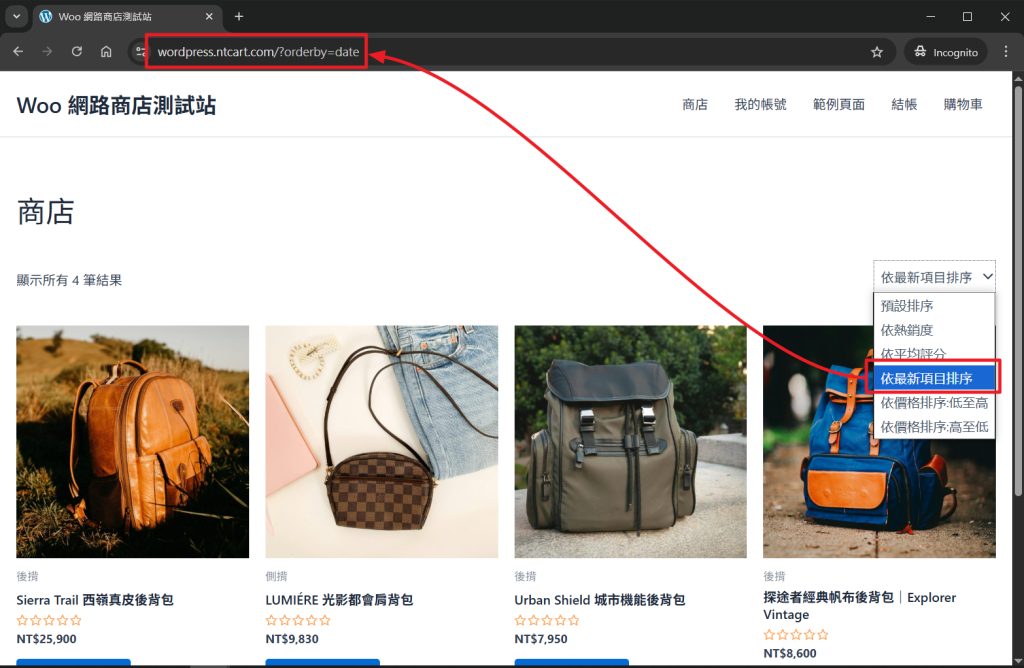Click the star rating under Urban Shield

point(547,620)
